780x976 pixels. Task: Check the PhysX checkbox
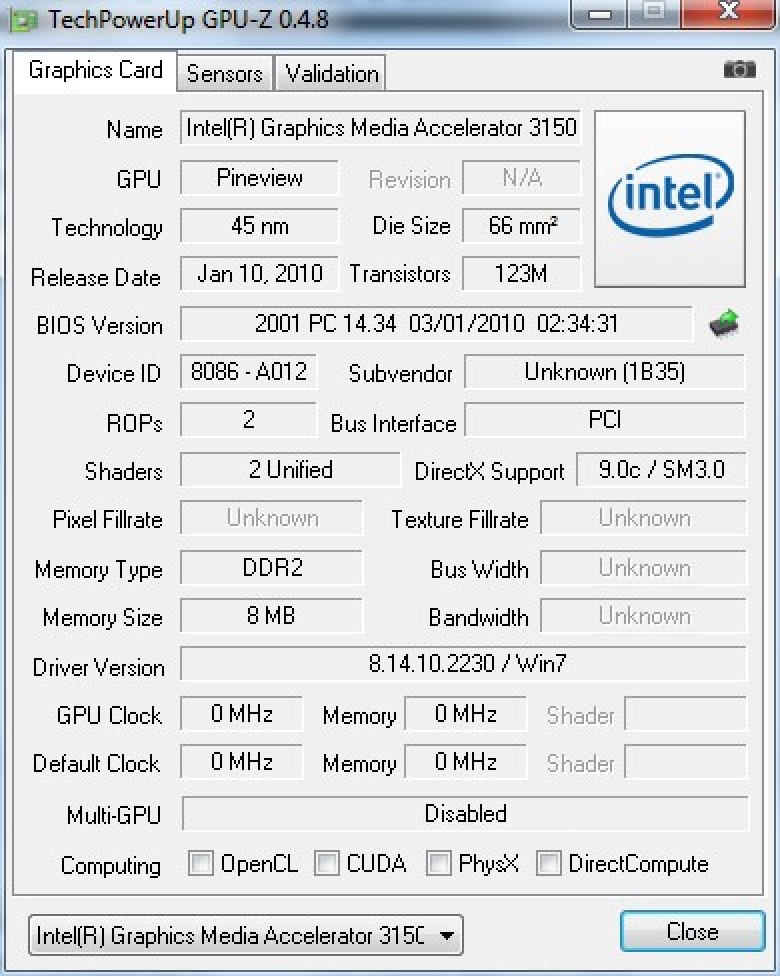point(439,863)
